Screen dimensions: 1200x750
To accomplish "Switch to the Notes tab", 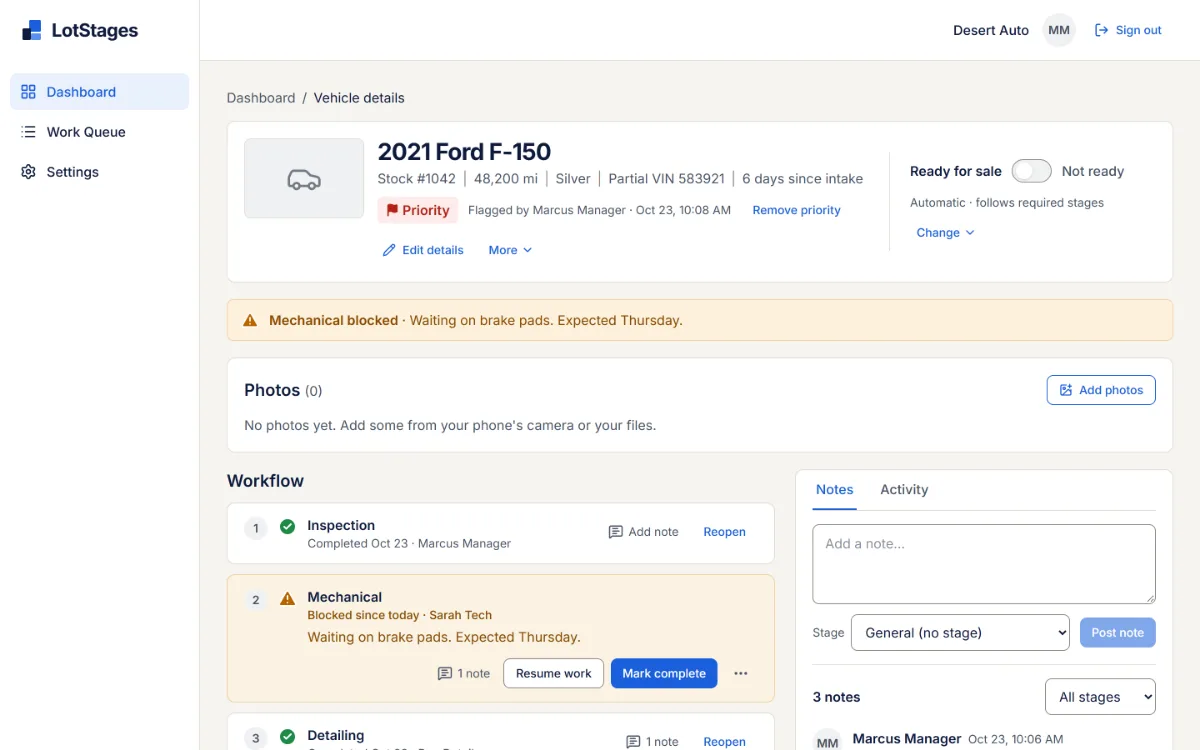I will click(834, 490).
